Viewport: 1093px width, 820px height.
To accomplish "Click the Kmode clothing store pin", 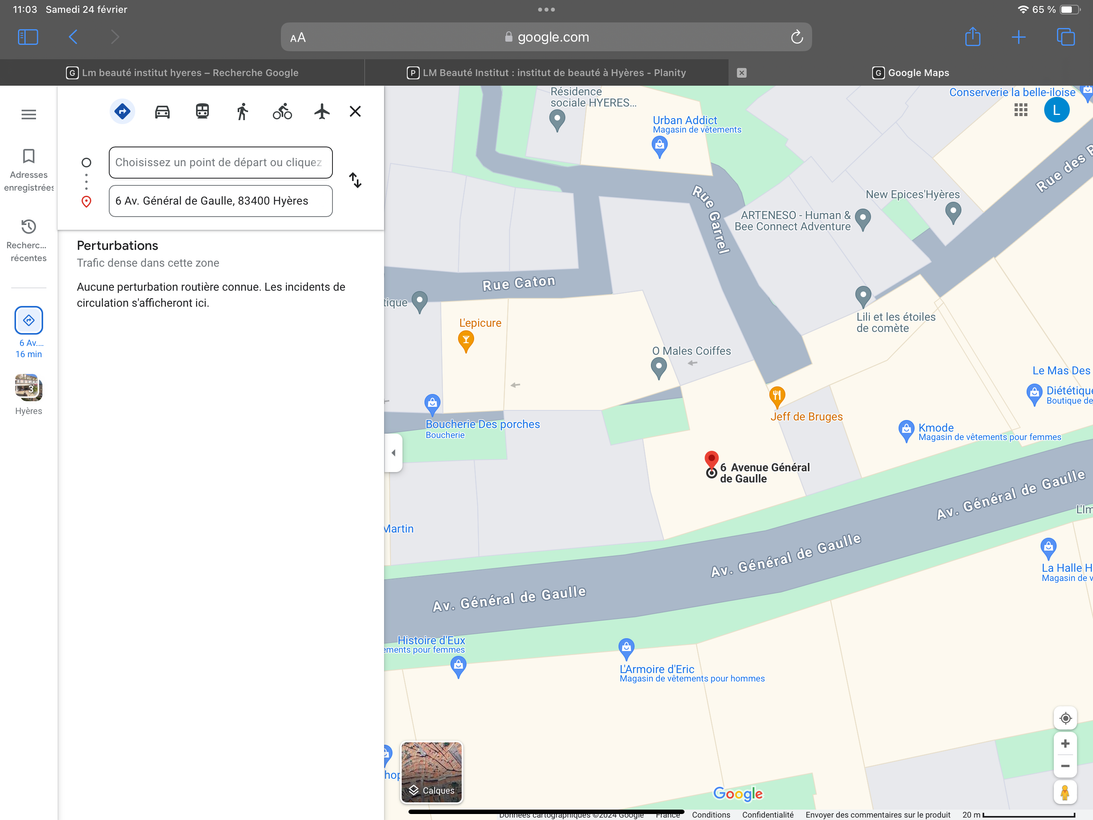I will click(x=906, y=430).
